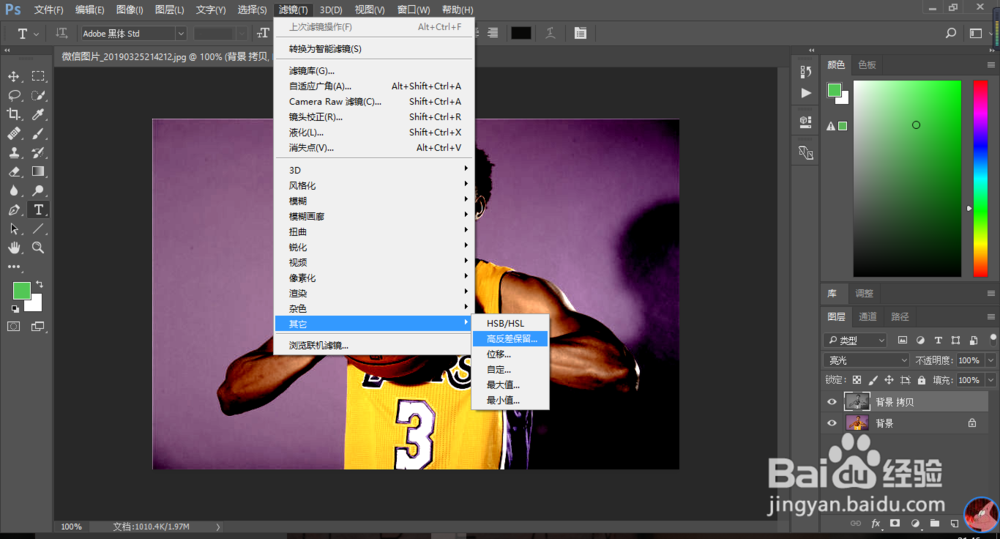
Task: Select the Eyedropper tool
Action: (38, 115)
